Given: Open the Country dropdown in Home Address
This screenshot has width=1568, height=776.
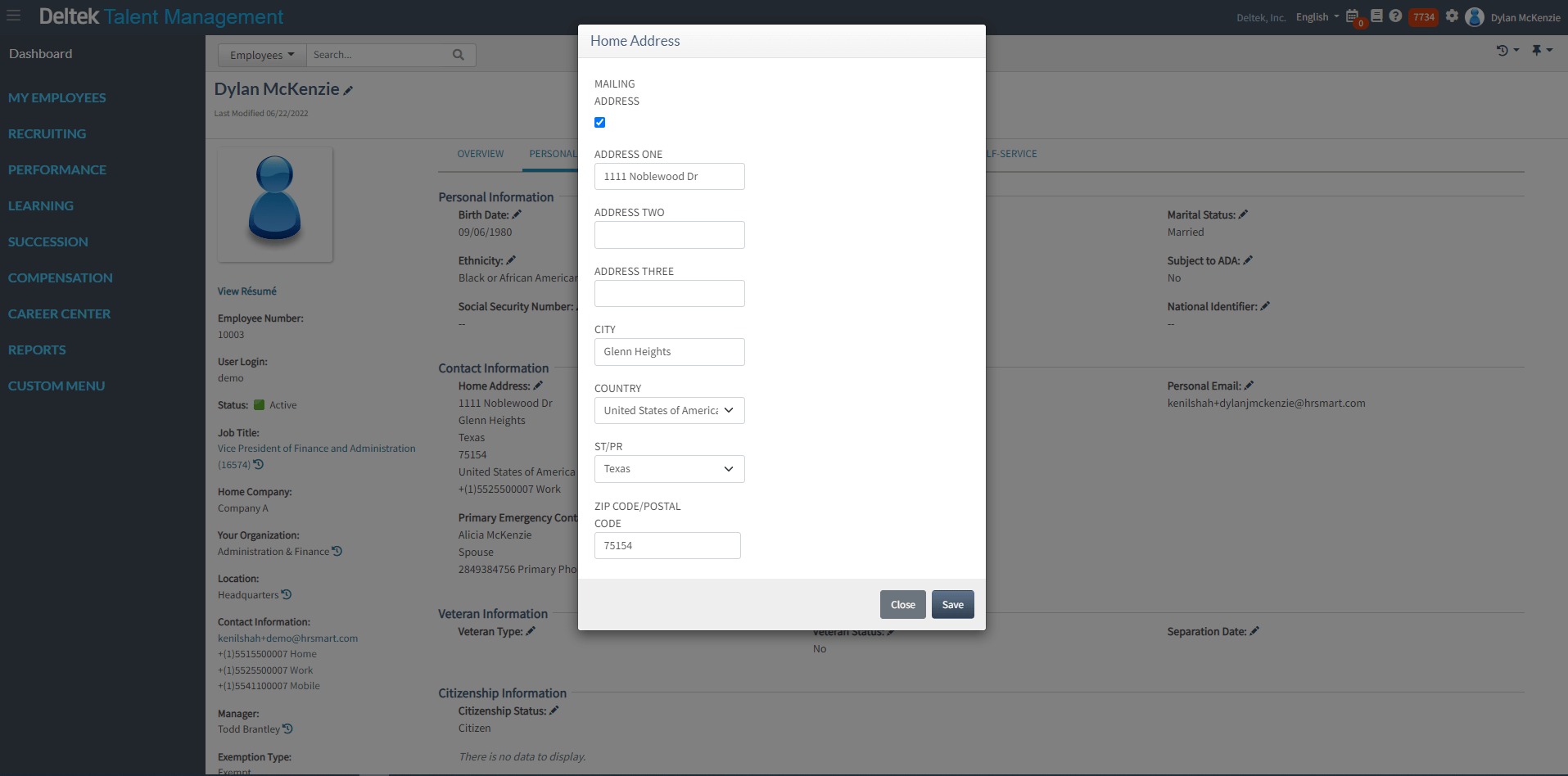Looking at the screenshot, I should click(x=669, y=410).
